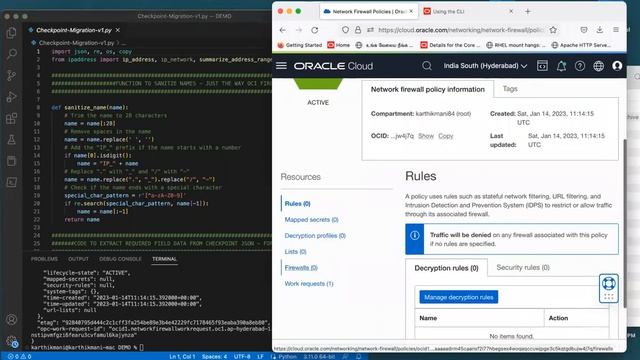Open Manage gear icon in VS Code

pyautogui.click(x=11, y=341)
